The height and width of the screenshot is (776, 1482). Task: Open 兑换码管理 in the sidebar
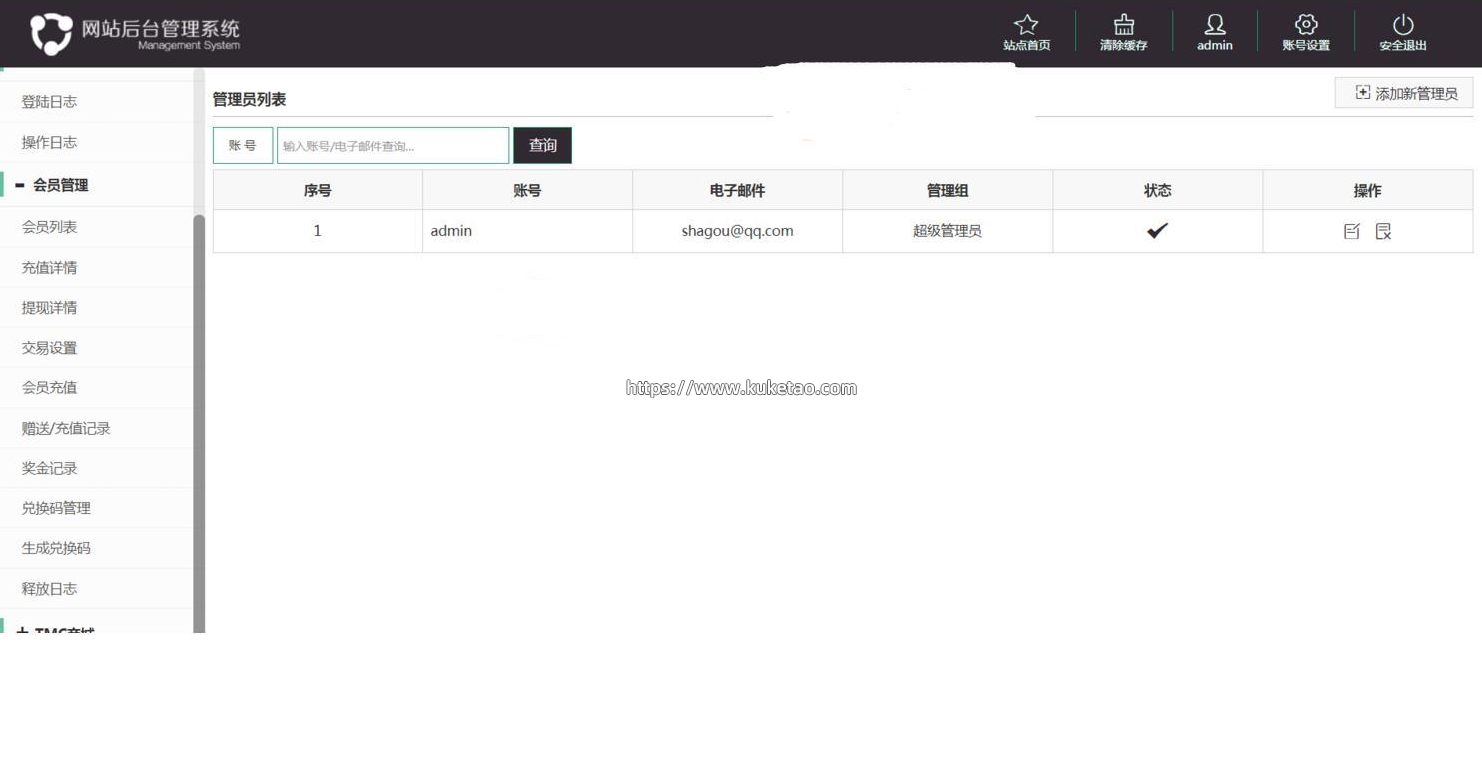coord(56,508)
